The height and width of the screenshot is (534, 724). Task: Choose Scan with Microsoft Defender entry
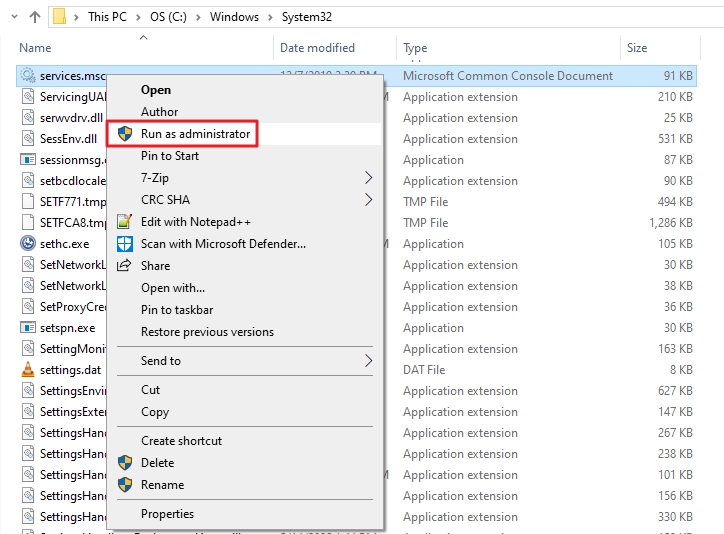coord(223,244)
